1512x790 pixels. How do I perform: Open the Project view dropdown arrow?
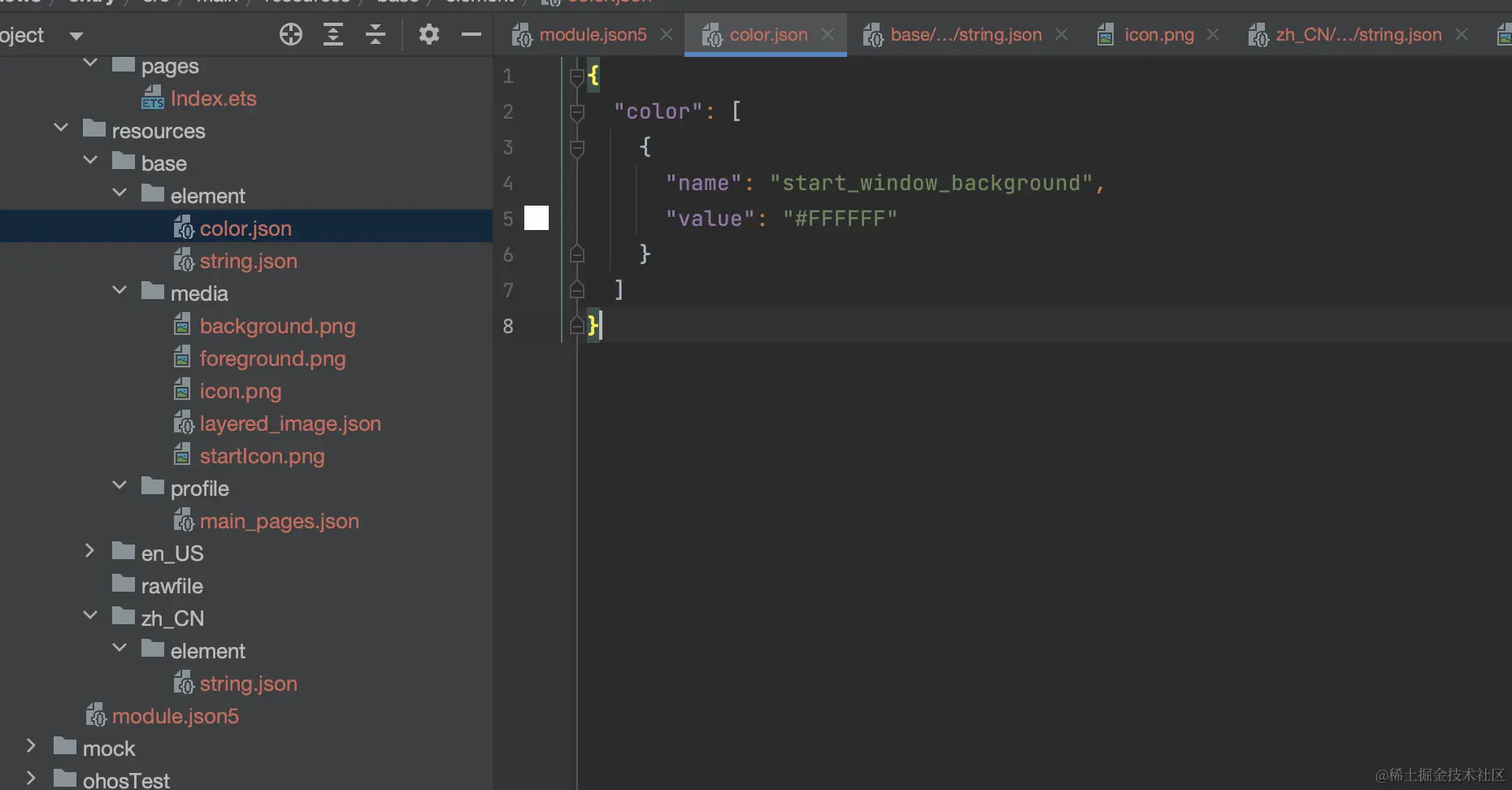(76, 36)
